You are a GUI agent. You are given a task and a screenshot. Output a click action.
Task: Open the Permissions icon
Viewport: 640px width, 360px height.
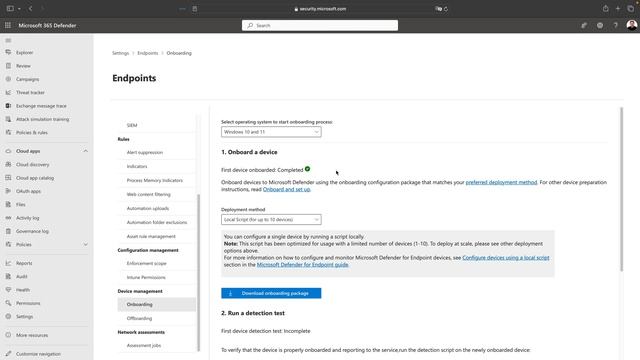(8, 303)
